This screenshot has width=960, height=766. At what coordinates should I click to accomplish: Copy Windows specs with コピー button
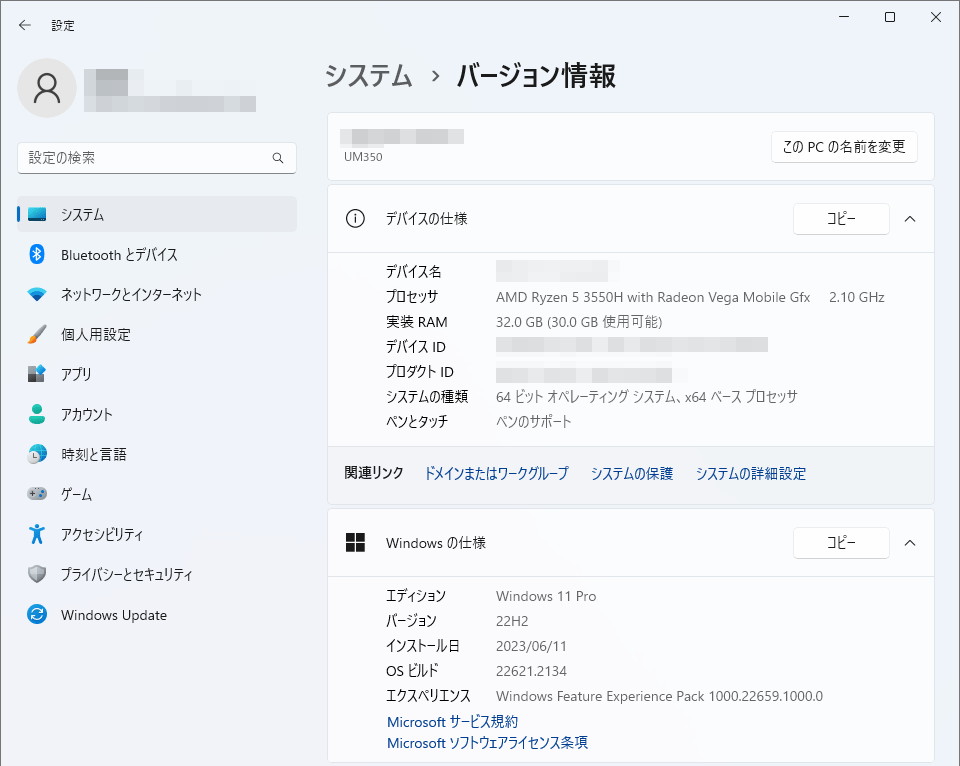(x=841, y=543)
